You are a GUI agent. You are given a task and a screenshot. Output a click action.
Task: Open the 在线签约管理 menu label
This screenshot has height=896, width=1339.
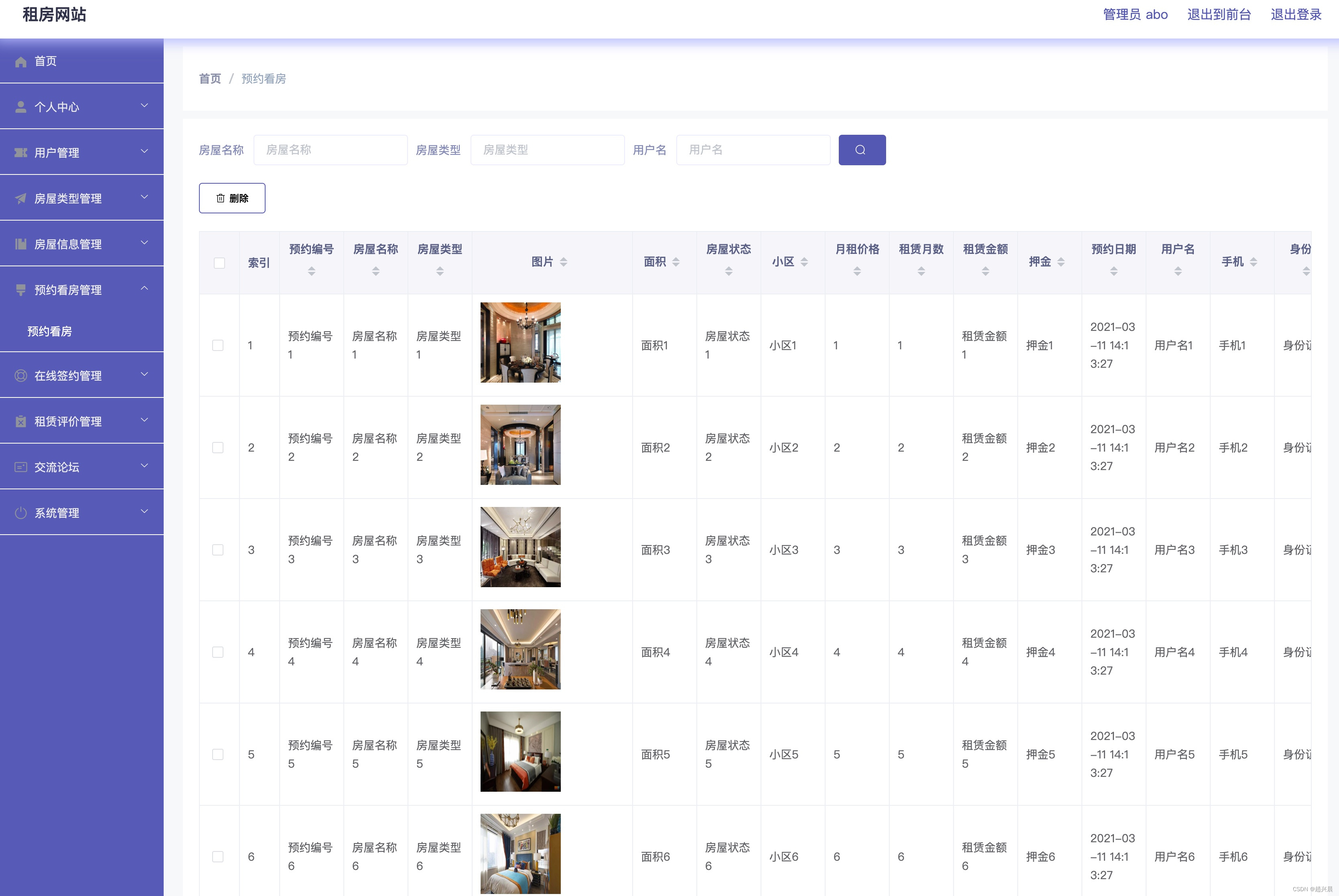(x=68, y=375)
